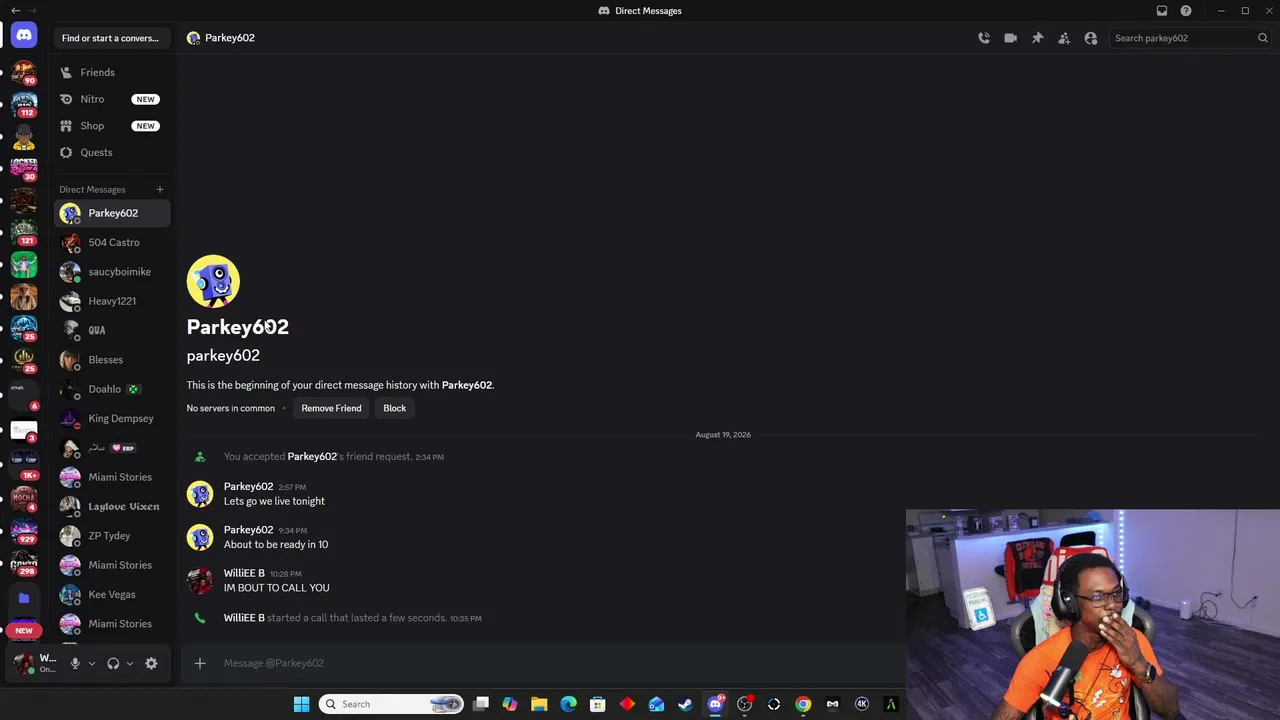Open User Settings gear icon
Image resolution: width=1280 pixels, height=720 pixels.
point(151,663)
